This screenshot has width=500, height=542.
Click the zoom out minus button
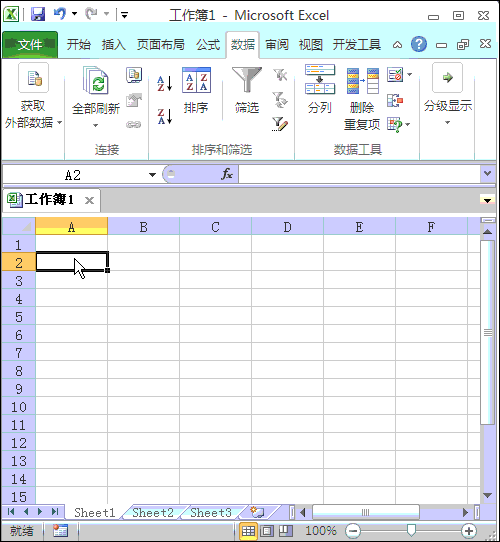pyautogui.click(x=353, y=531)
